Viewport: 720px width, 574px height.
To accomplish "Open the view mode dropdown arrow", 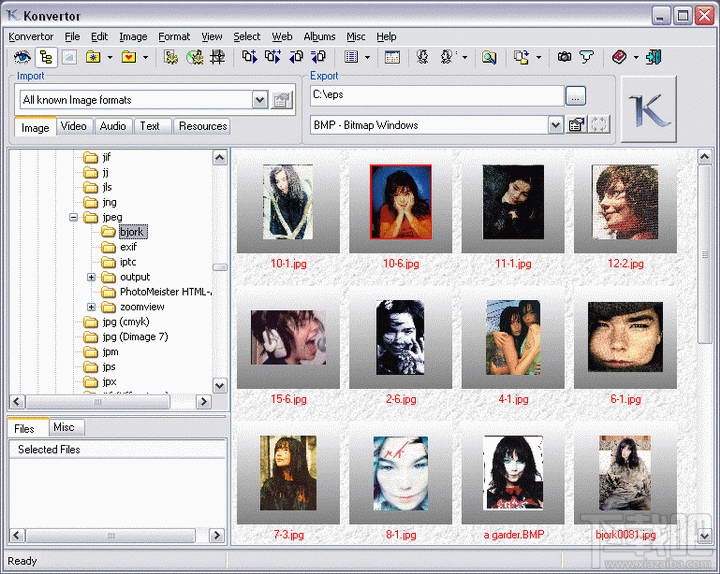I will 367,57.
